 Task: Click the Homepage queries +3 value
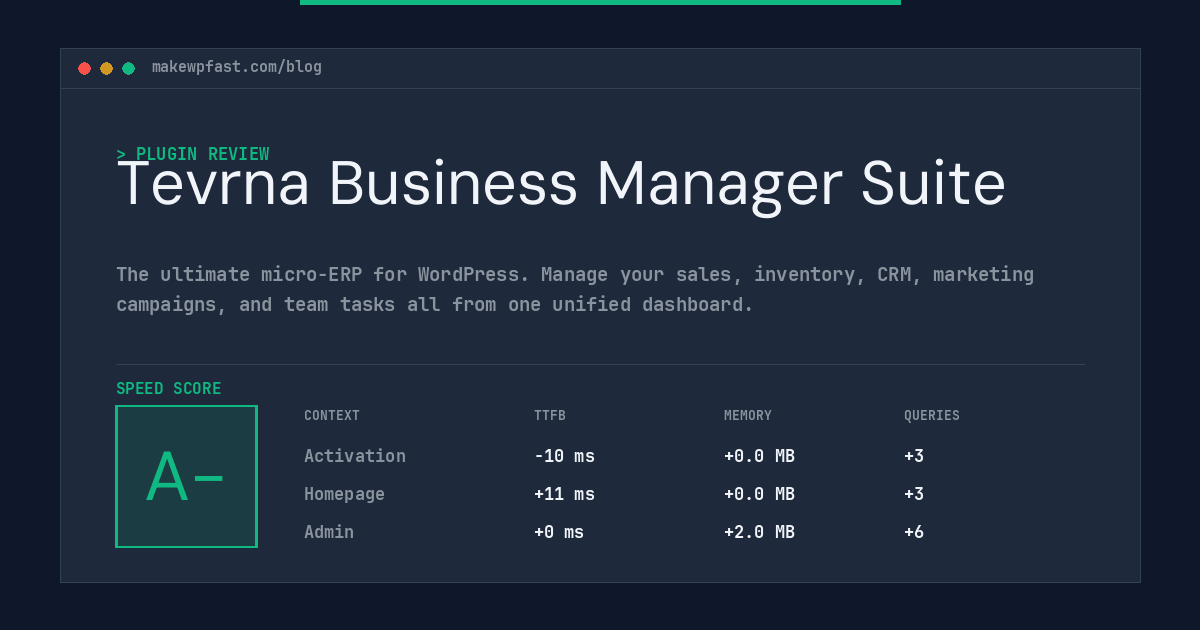tap(914, 494)
